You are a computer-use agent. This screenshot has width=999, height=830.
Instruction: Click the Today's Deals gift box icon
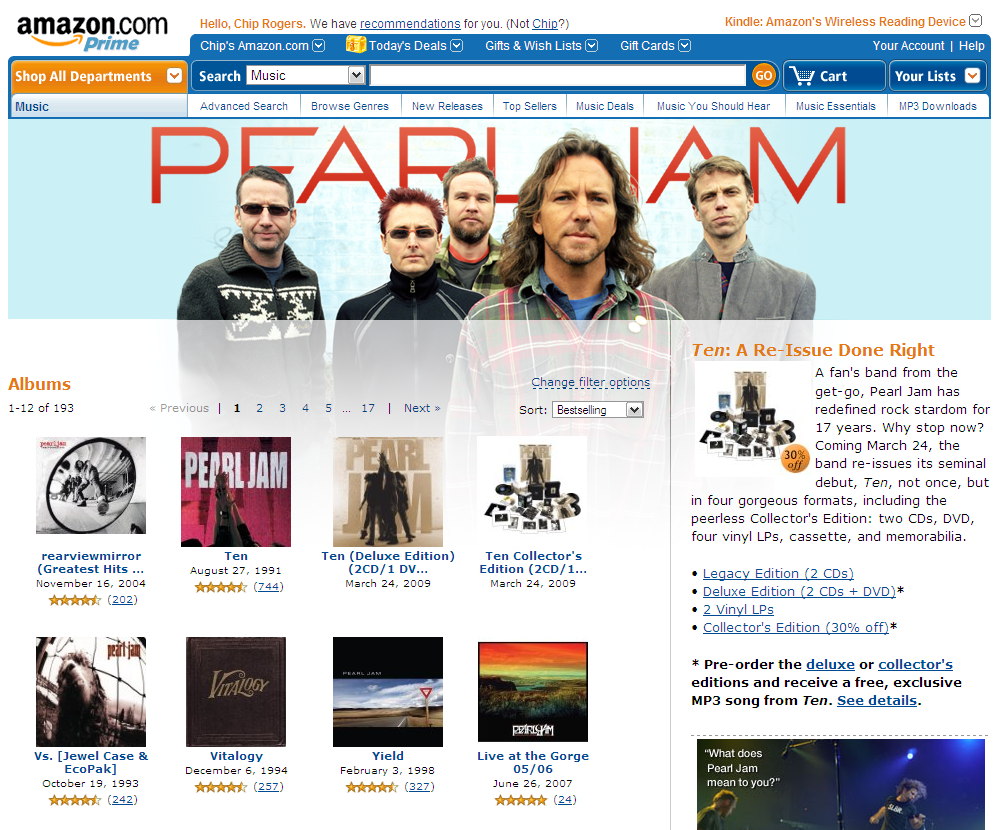[x=356, y=45]
